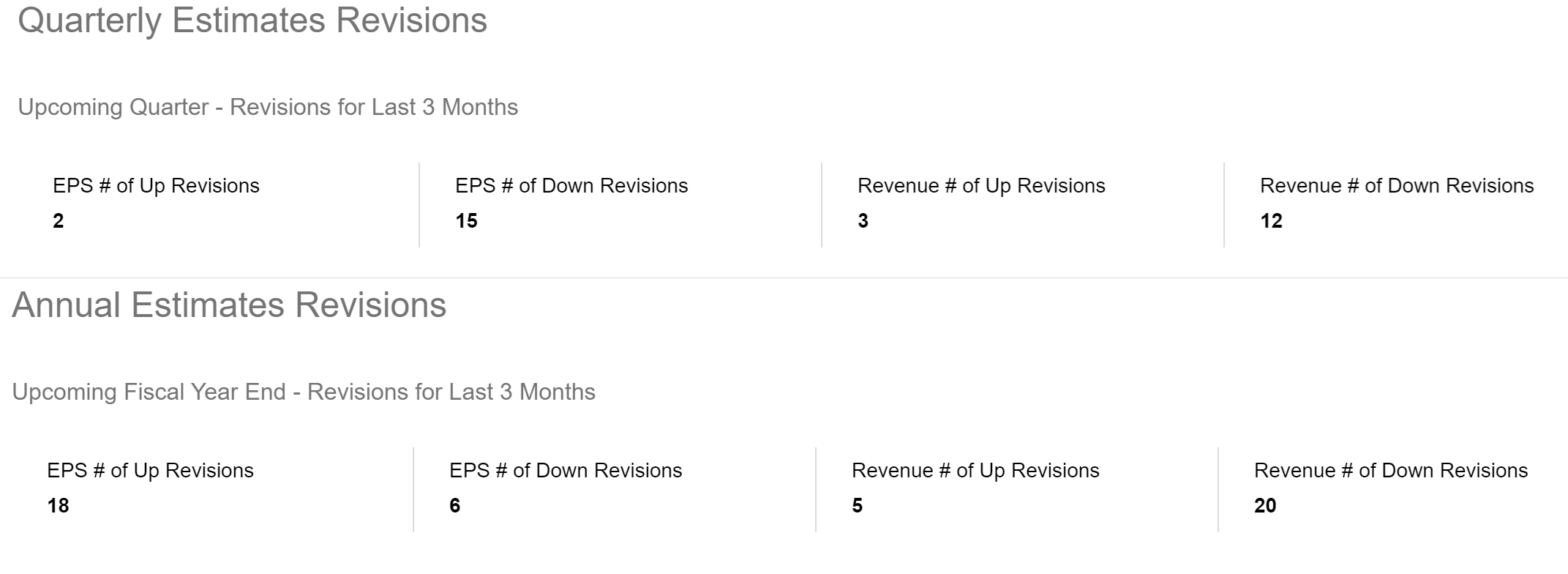Click annual EPS # of Down Revisions label
Viewport: 1568px width, 574px height.
tap(566, 471)
